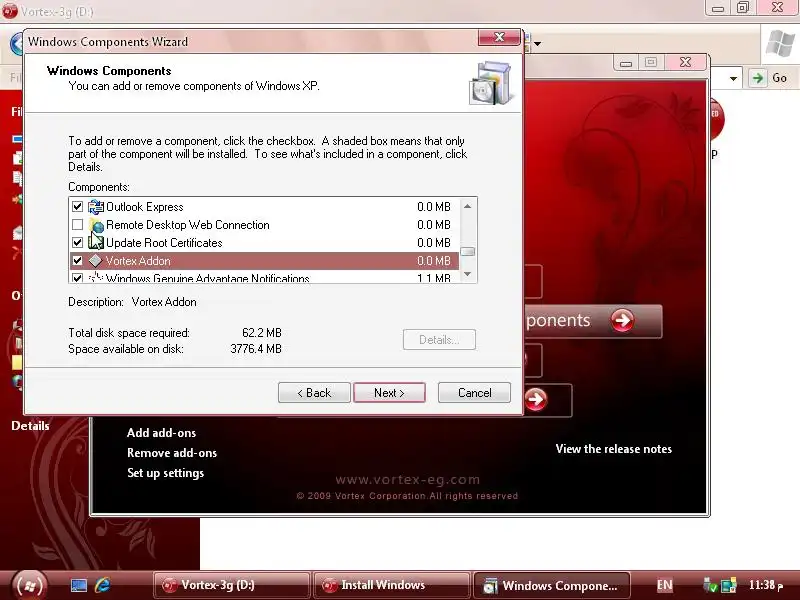Uncheck Update Root Certificates checkbox
Viewport: 800px width, 600px height.
coord(77,242)
